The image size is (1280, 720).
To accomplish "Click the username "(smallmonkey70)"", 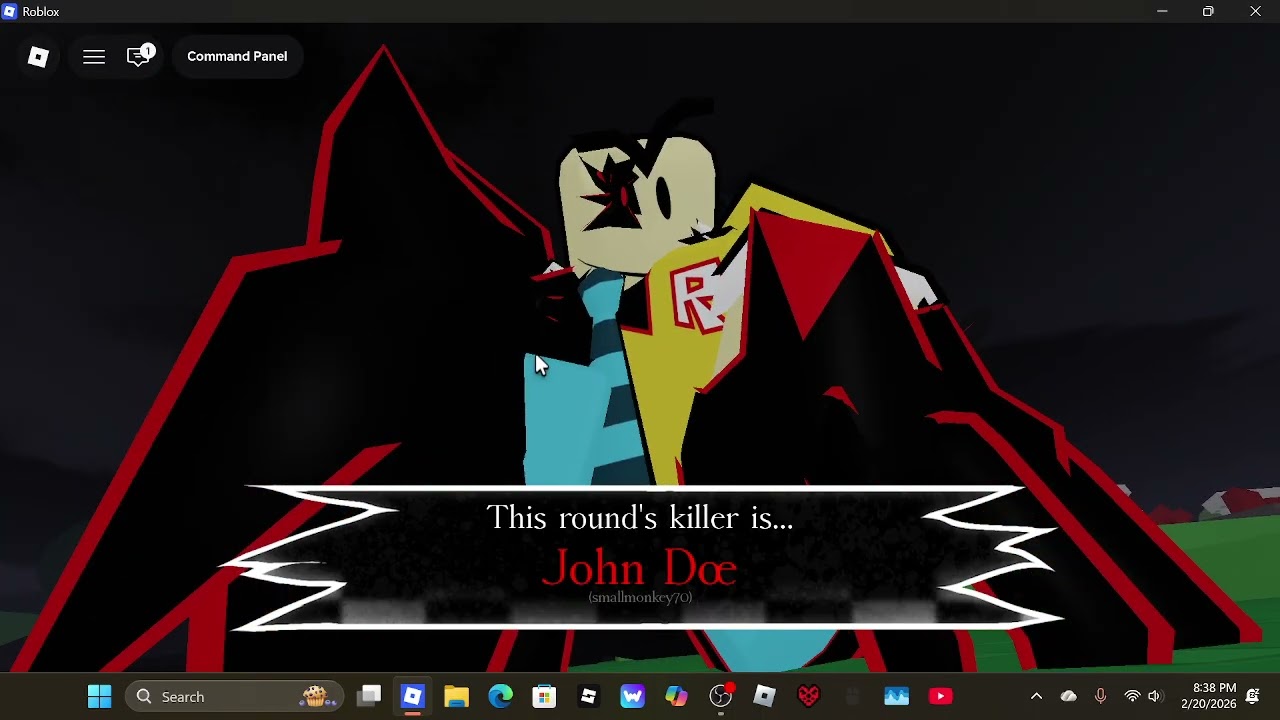I will pos(640,597).
